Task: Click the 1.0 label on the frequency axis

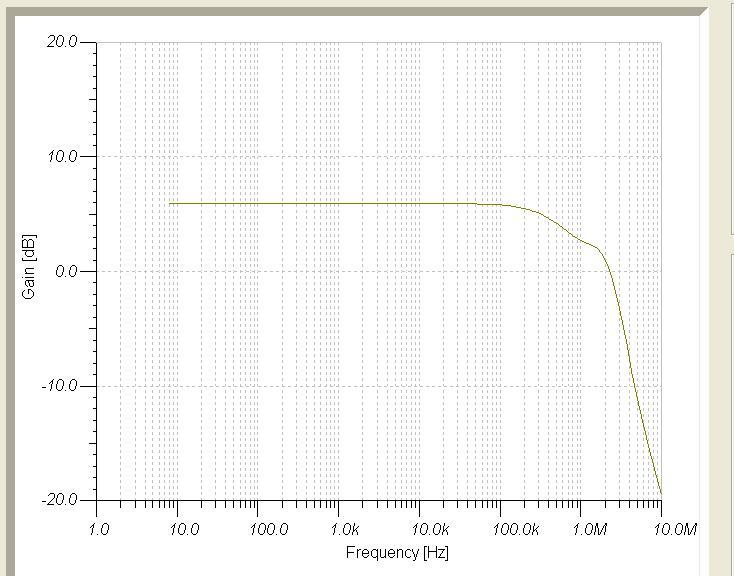Action: (x=99, y=530)
